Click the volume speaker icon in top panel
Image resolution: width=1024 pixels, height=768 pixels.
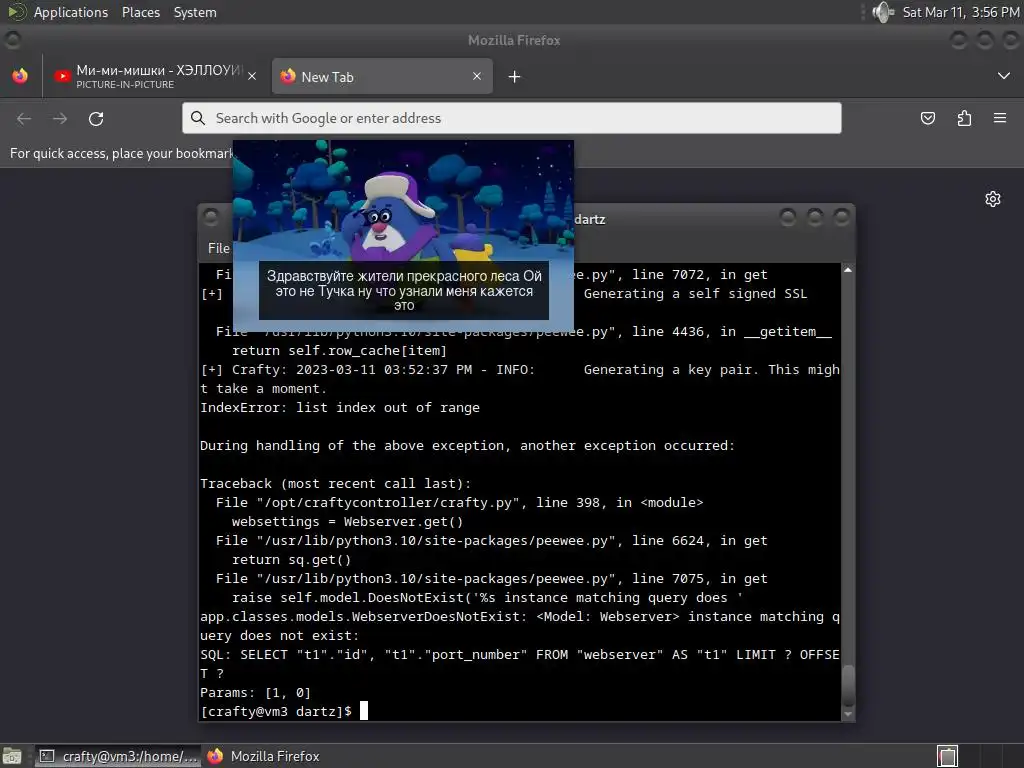[x=883, y=12]
